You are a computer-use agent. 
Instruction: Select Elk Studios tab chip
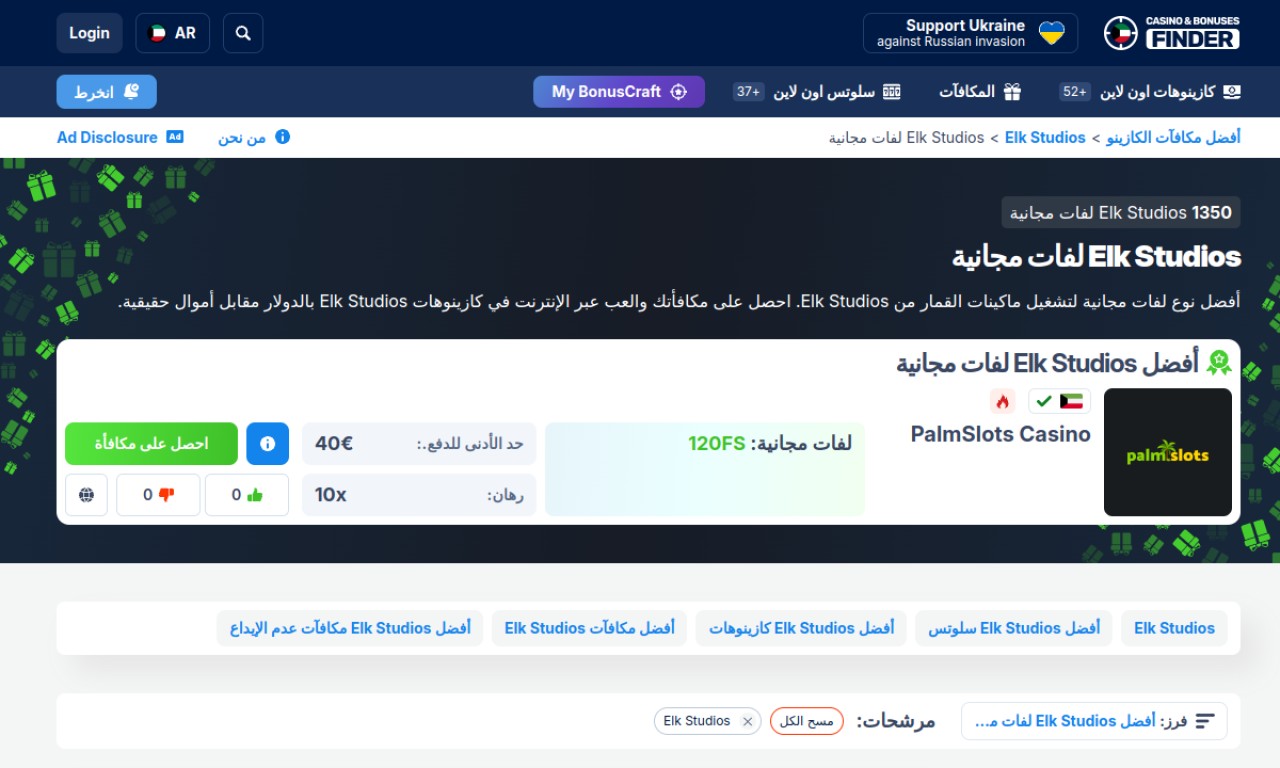coord(1174,628)
